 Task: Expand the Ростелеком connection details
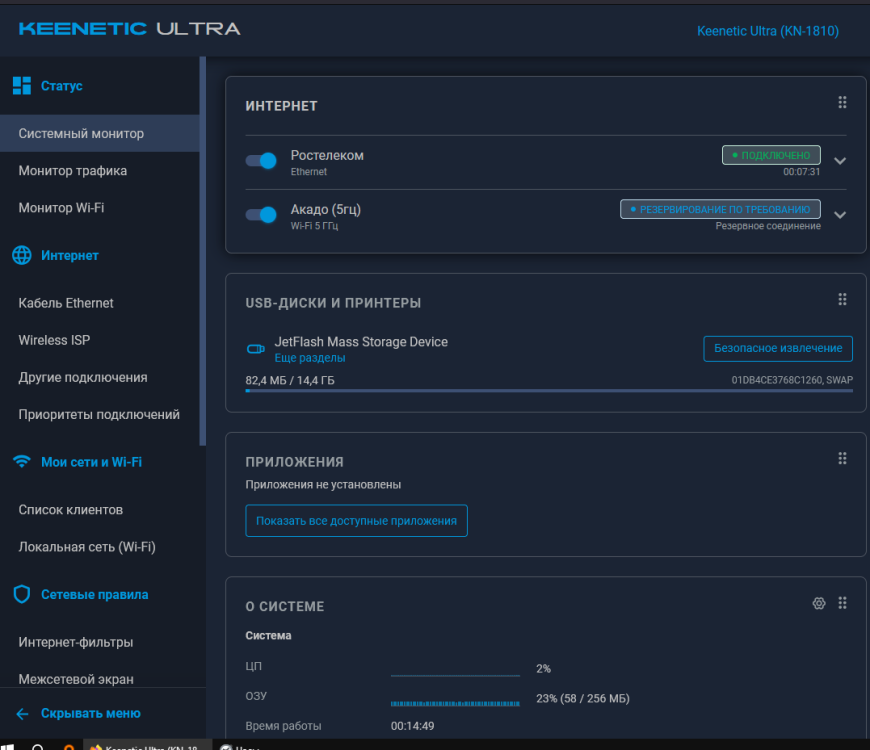coord(839,161)
